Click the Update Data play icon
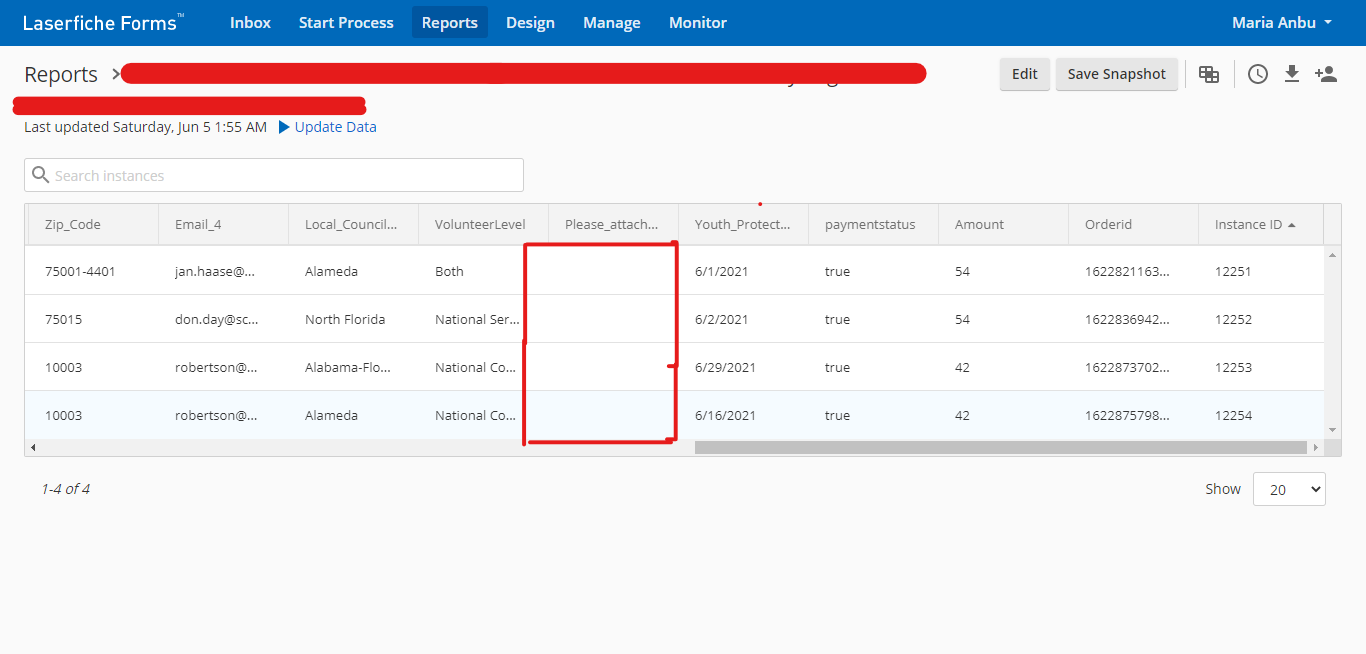Viewport: 1366px width, 654px height. 284,127
